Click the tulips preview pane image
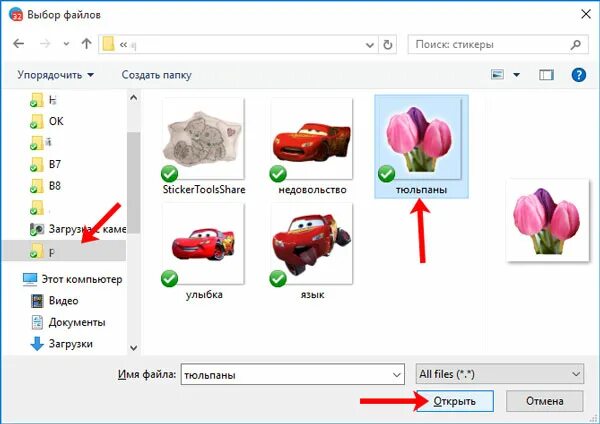 coord(548,220)
